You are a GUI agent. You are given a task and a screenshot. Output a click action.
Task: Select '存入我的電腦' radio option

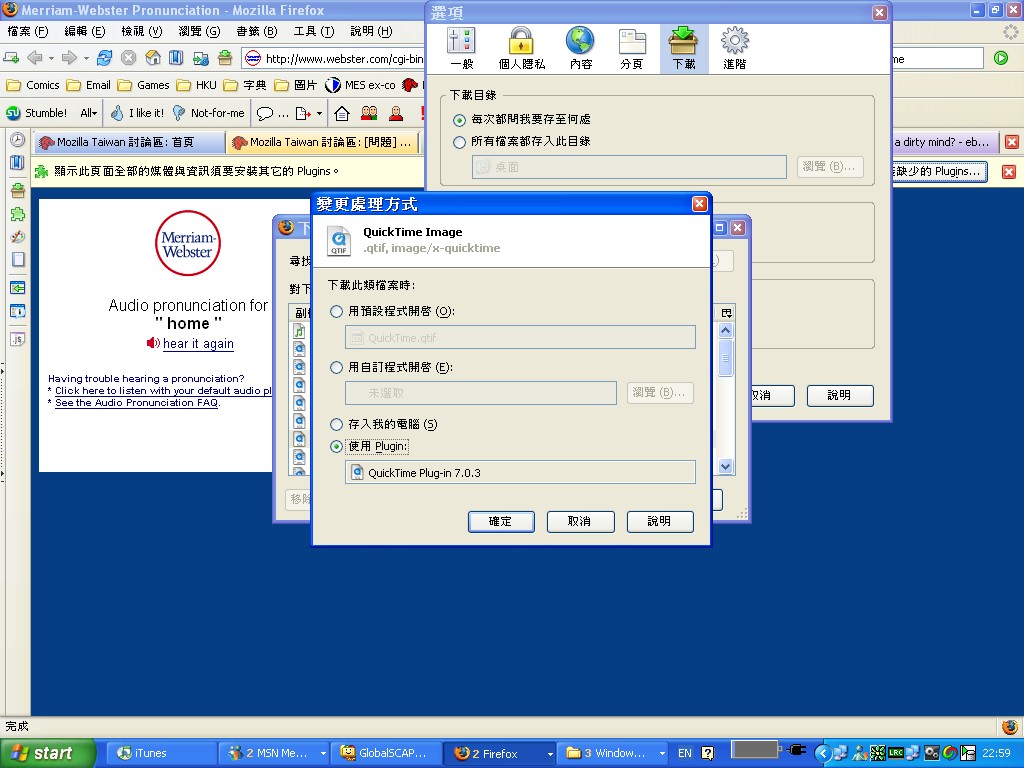pyautogui.click(x=337, y=425)
